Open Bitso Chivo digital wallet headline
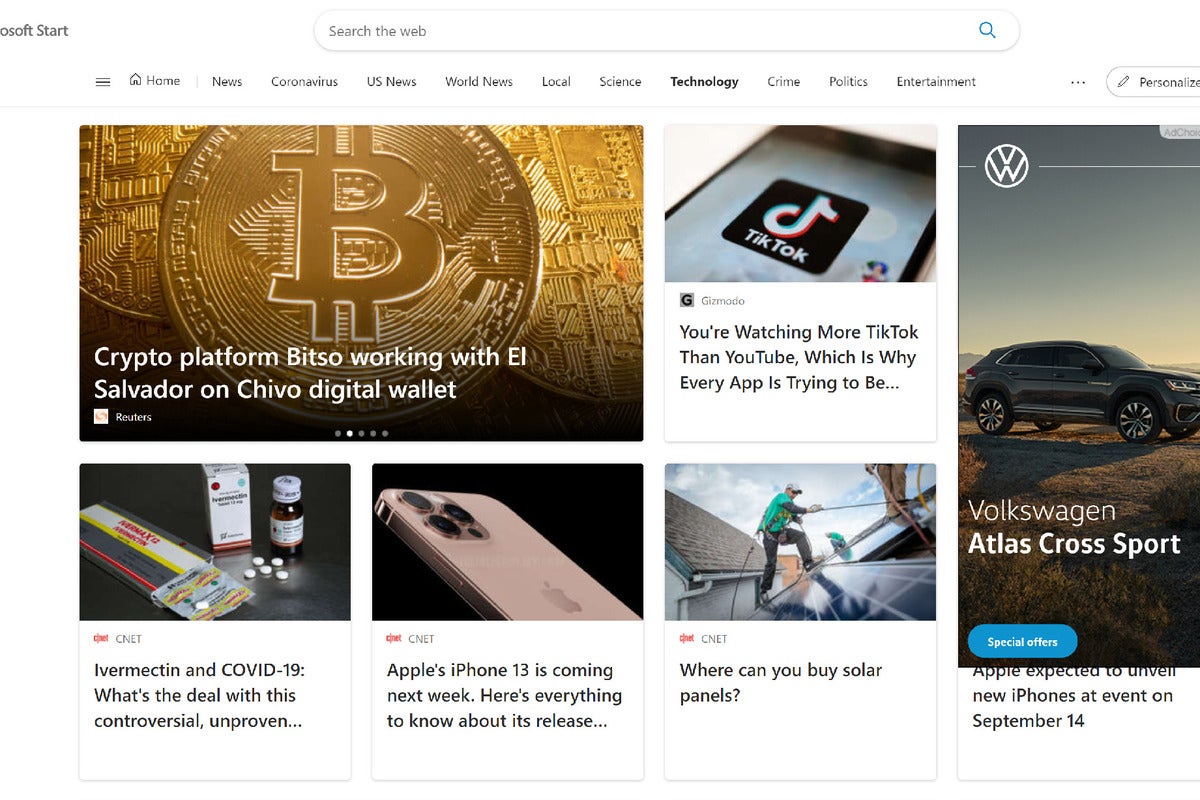 (x=310, y=373)
